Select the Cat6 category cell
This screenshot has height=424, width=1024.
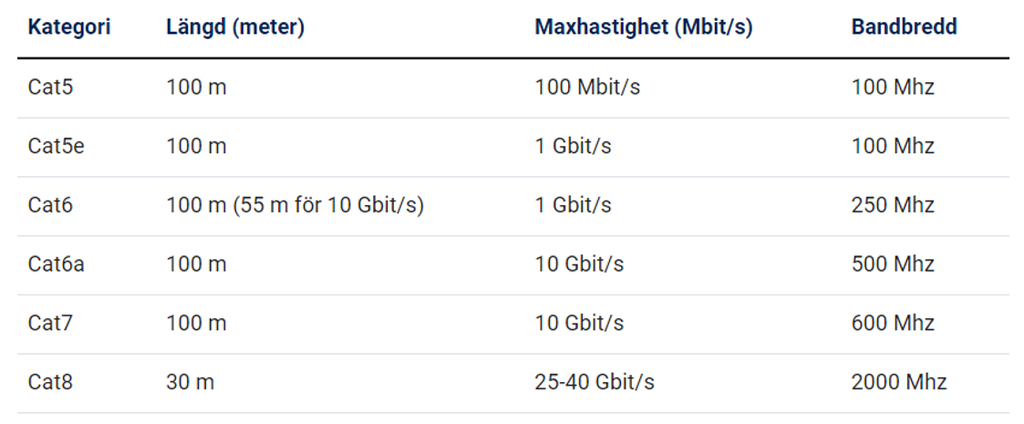51,205
